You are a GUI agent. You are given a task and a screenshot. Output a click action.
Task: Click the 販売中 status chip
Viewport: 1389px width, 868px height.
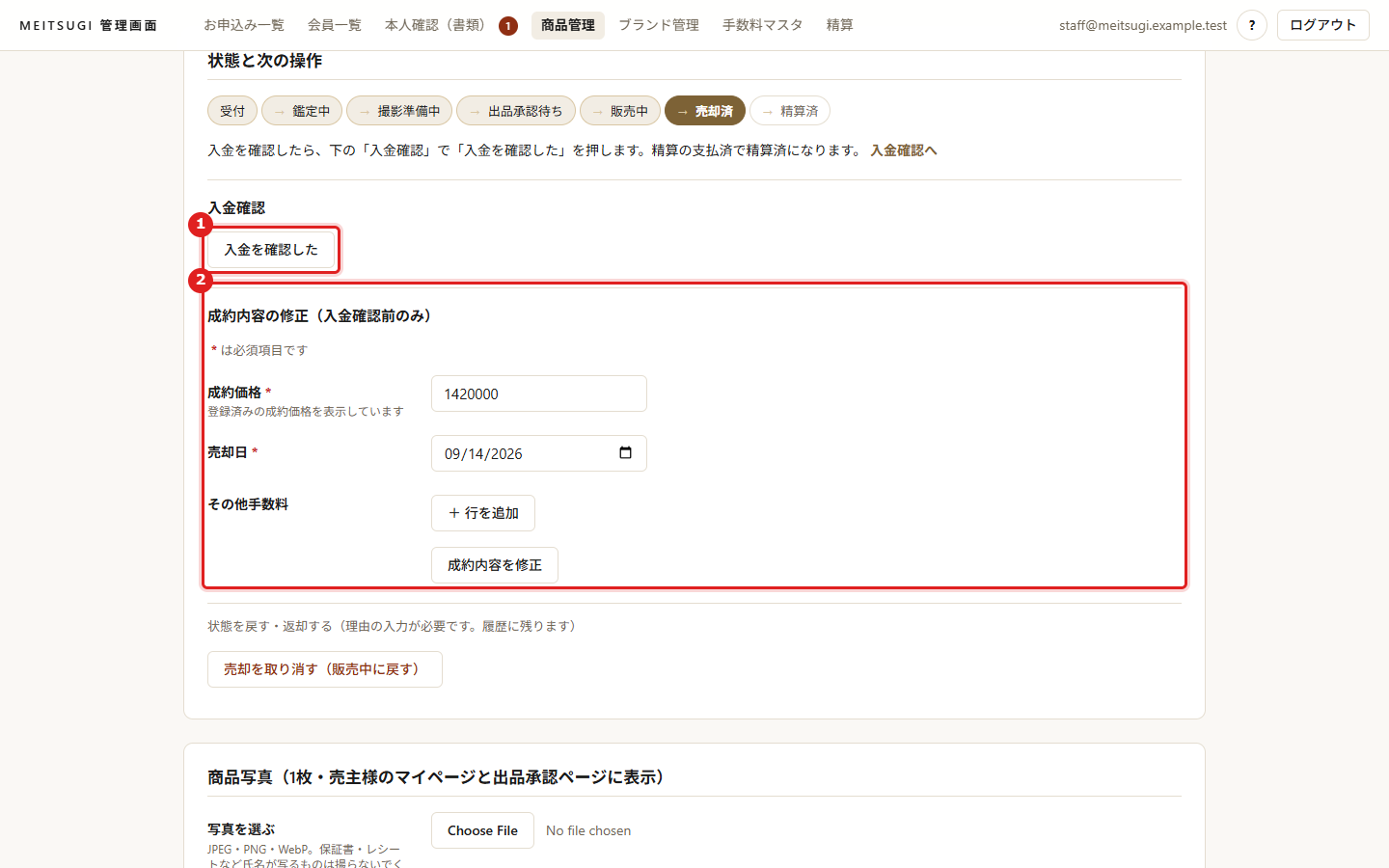620,111
